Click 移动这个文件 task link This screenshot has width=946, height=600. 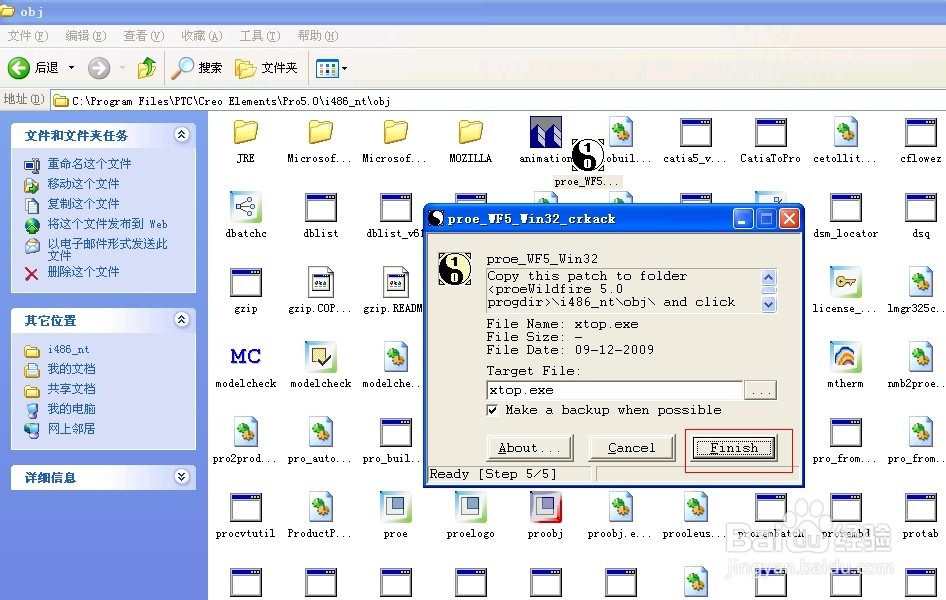pos(83,184)
